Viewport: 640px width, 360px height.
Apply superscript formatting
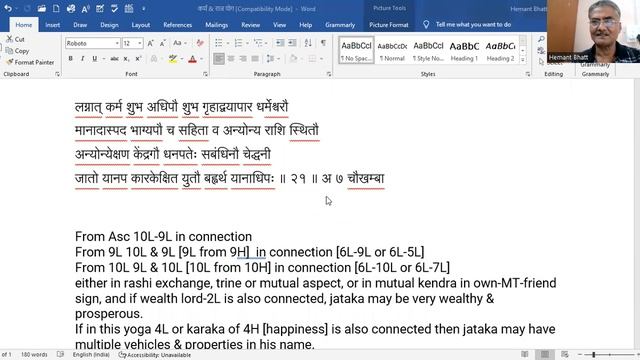pyautogui.click(x=138, y=59)
